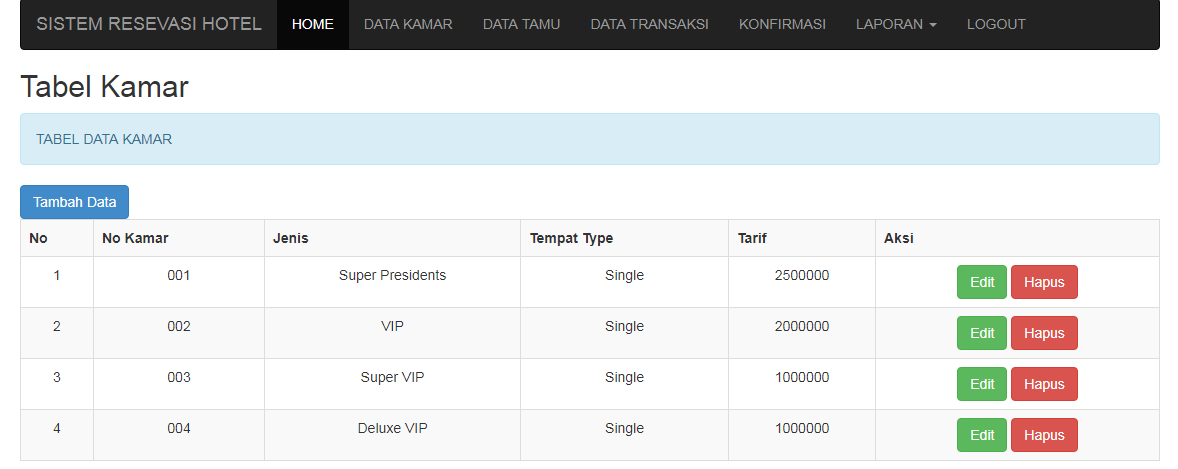Go to the HOME menu item

coord(312,24)
